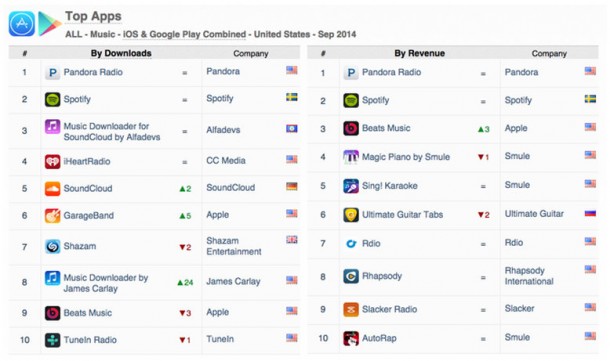This screenshot has width=610, height=361.
Task: Open the iOS & Google Play Combined link
Action: click(184, 34)
